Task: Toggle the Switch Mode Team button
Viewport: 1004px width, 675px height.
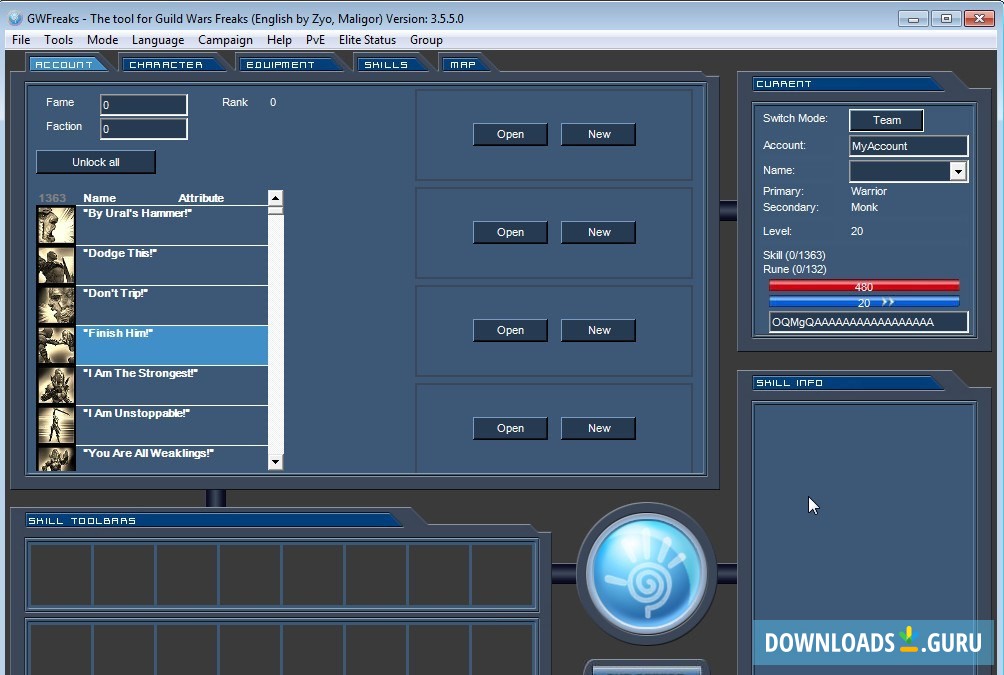Action: coord(886,120)
